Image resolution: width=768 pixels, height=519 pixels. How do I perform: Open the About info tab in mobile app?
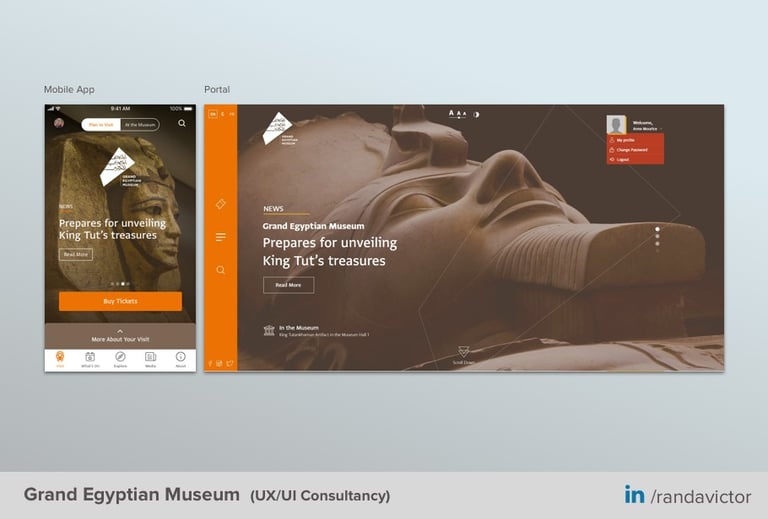[181, 356]
